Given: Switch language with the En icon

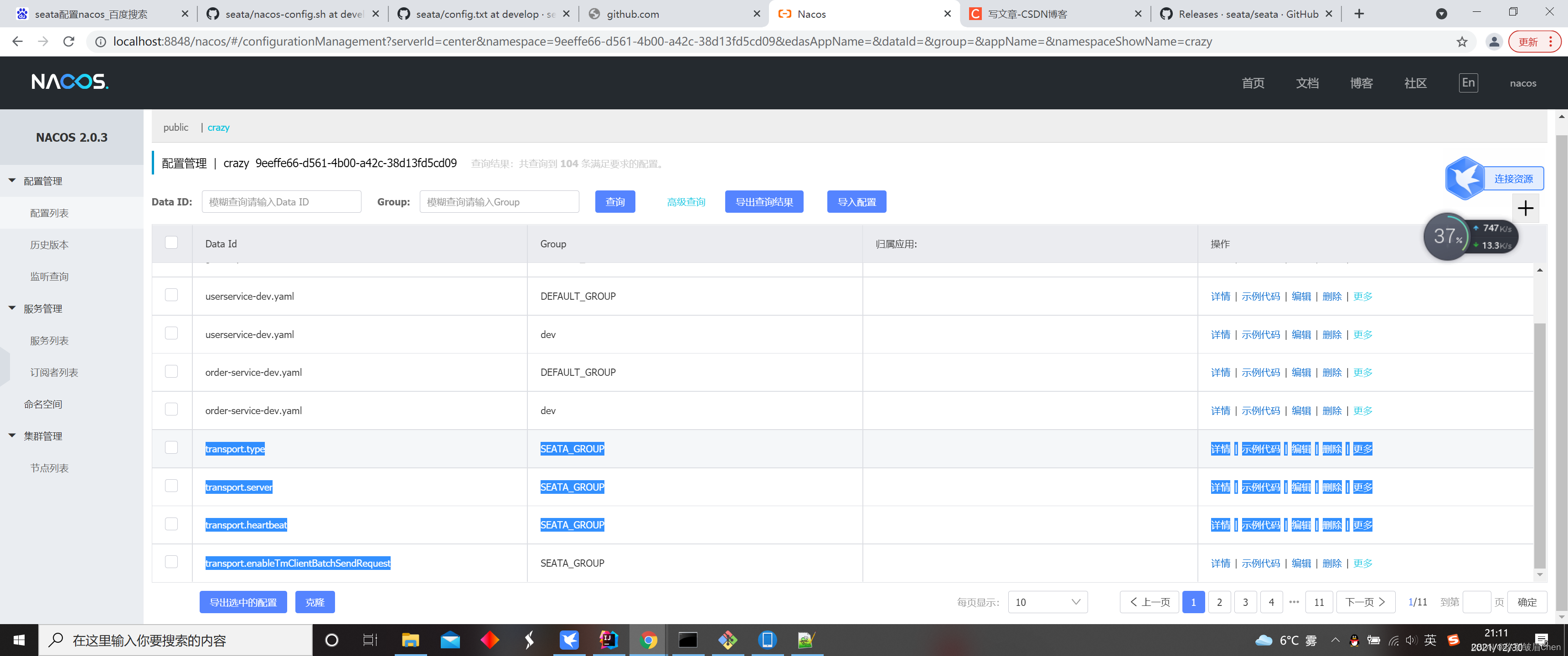Looking at the screenshot, I should (x=1468, y=83).
